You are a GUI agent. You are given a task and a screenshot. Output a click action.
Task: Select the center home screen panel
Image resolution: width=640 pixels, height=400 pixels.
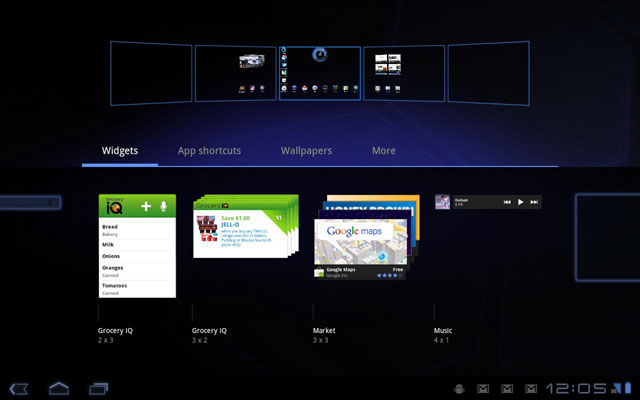point(319,72)
